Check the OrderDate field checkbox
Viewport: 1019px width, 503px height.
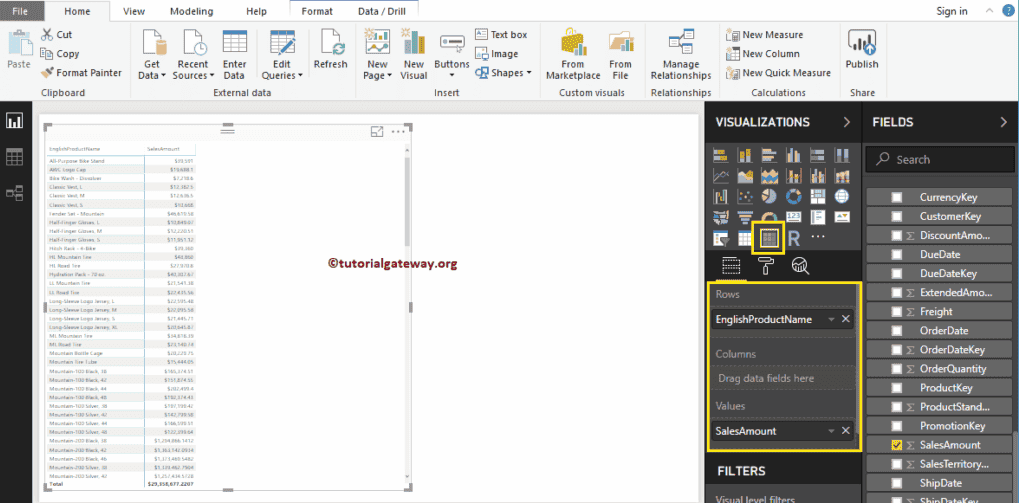[897, 330]
